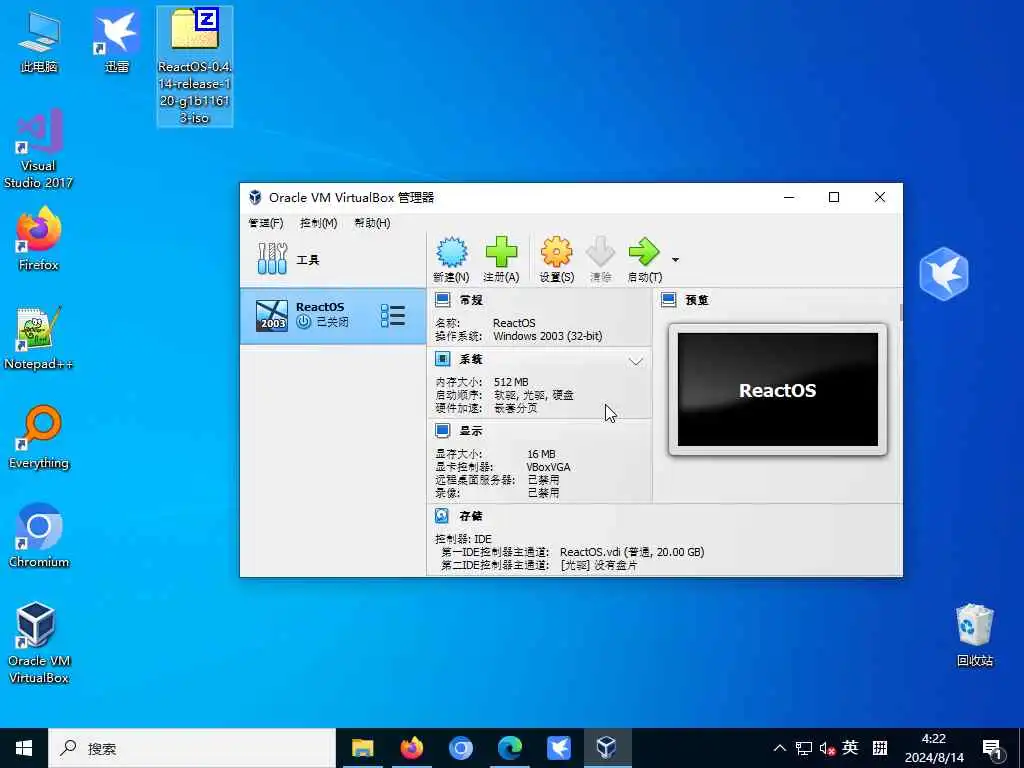Open File Explorer from the taskbar

tap(362, 748)
